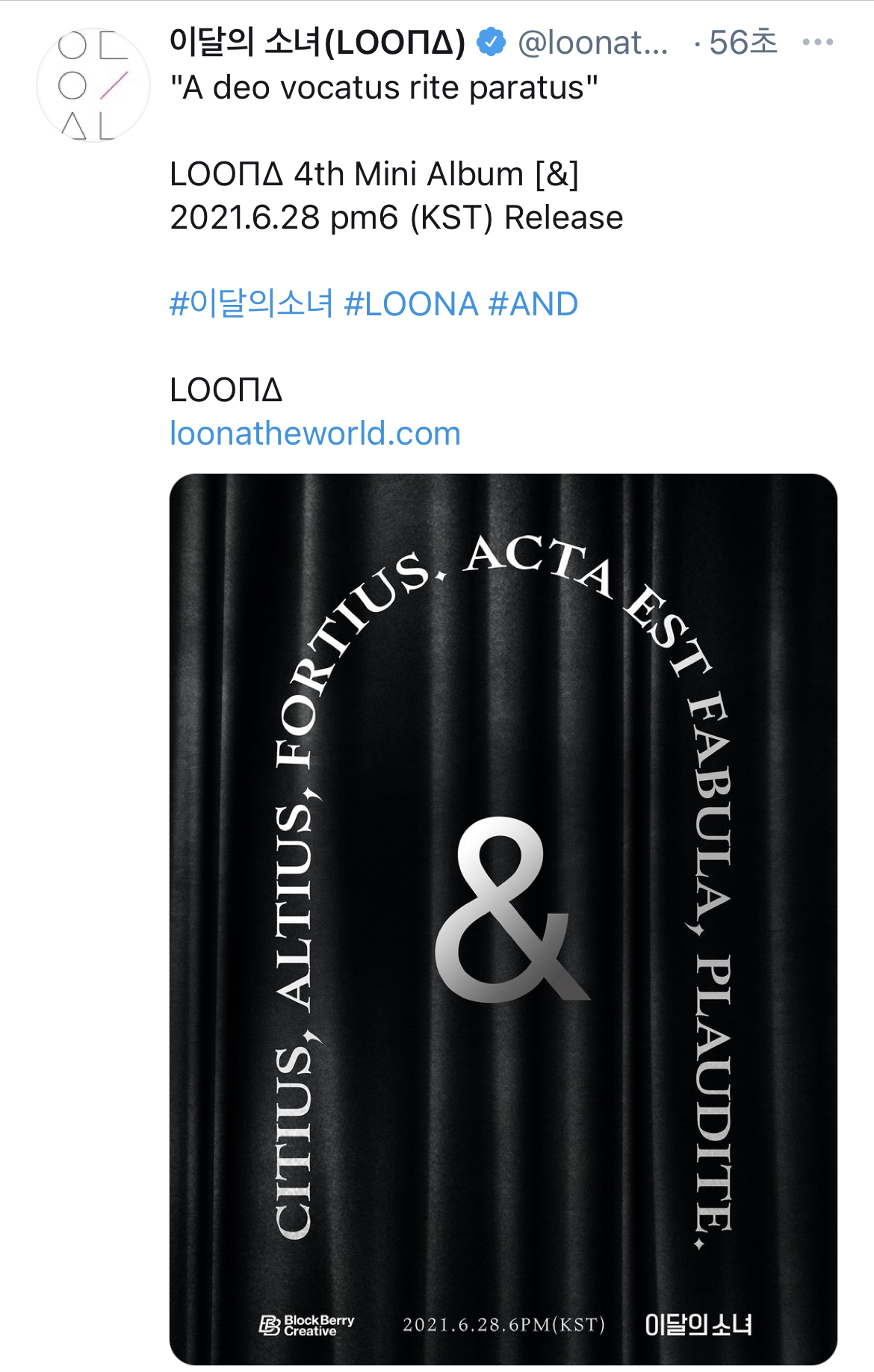874x1372 pixels.
Task: Open the 이달의 소녀(LOOΠΔ) account name
Action: tap(317, 43)
